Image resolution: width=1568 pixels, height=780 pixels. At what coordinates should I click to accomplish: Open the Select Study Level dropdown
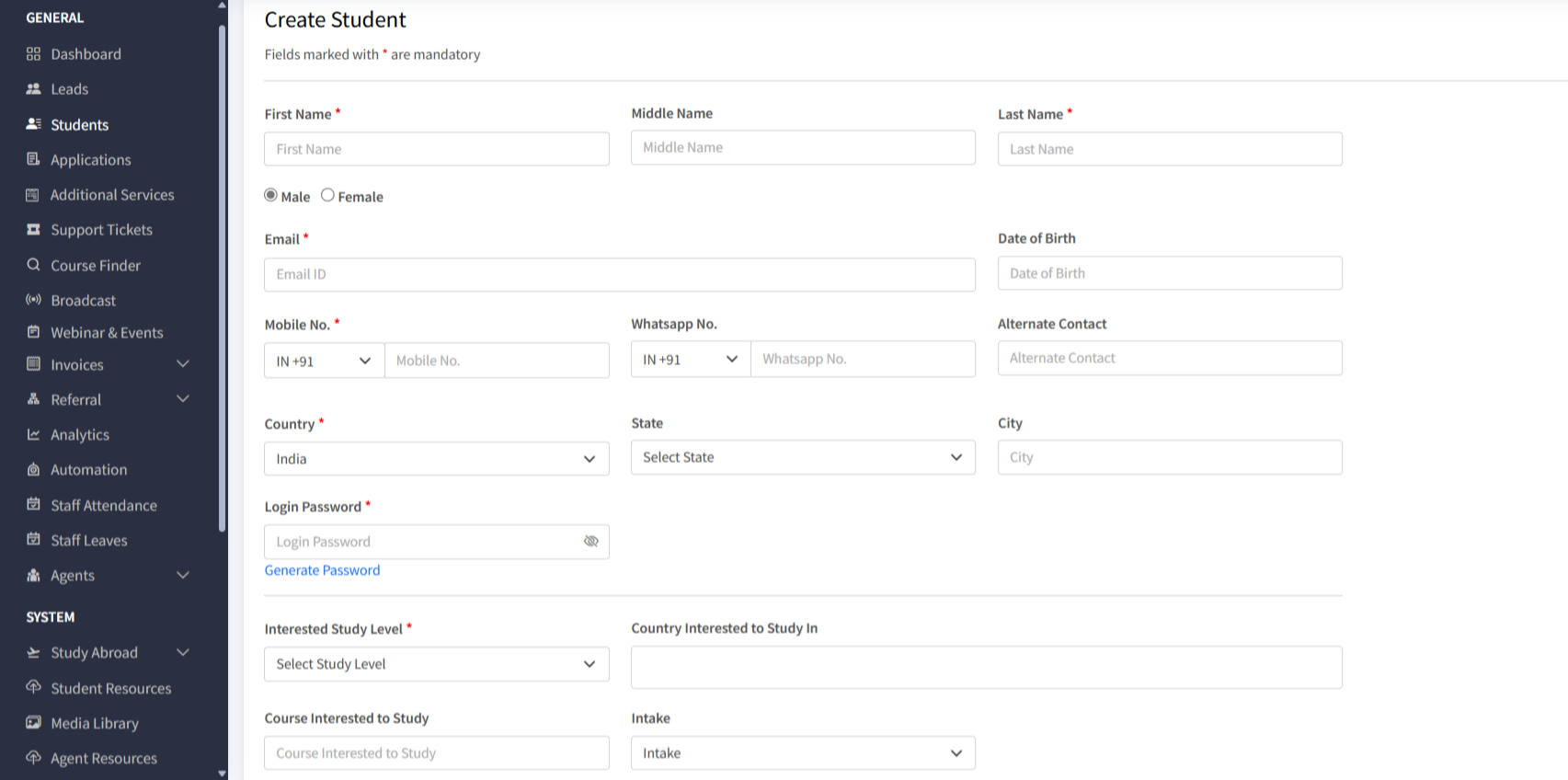436,664
